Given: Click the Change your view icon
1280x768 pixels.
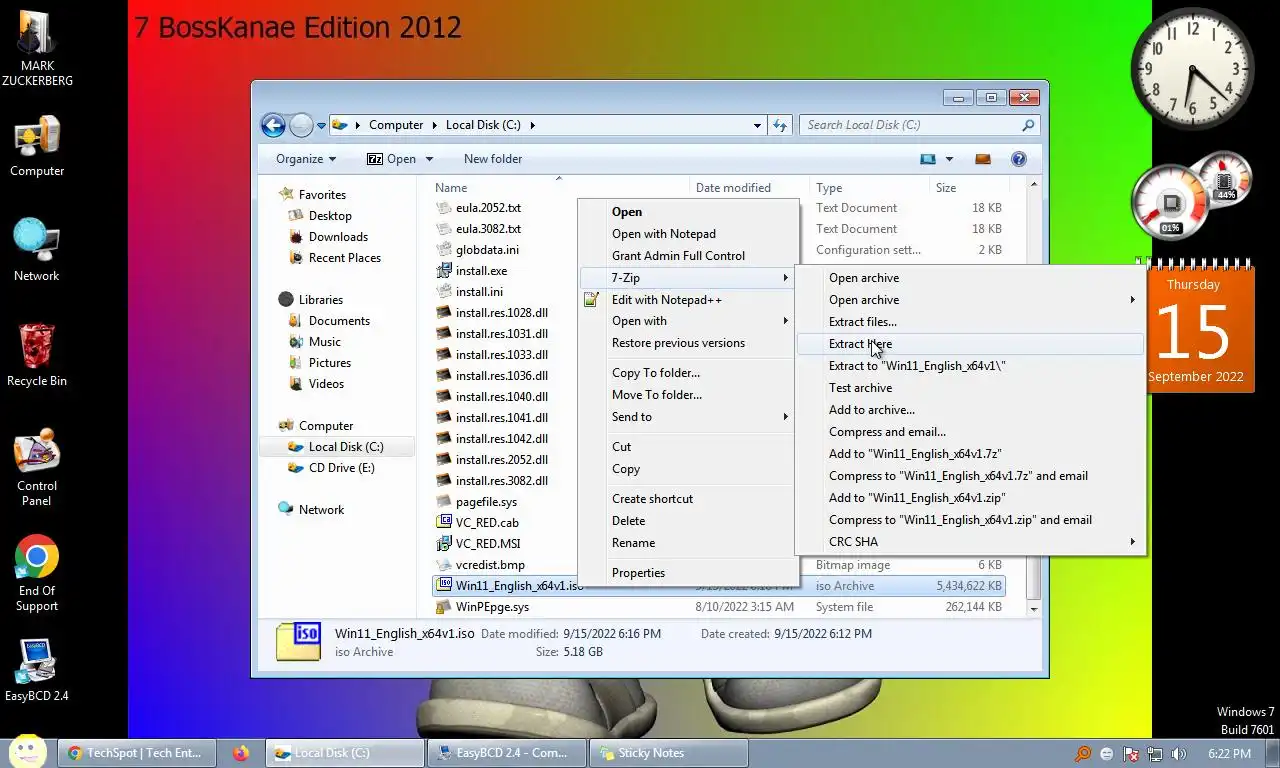Looking at the screenshot, I should coord(928,159).
